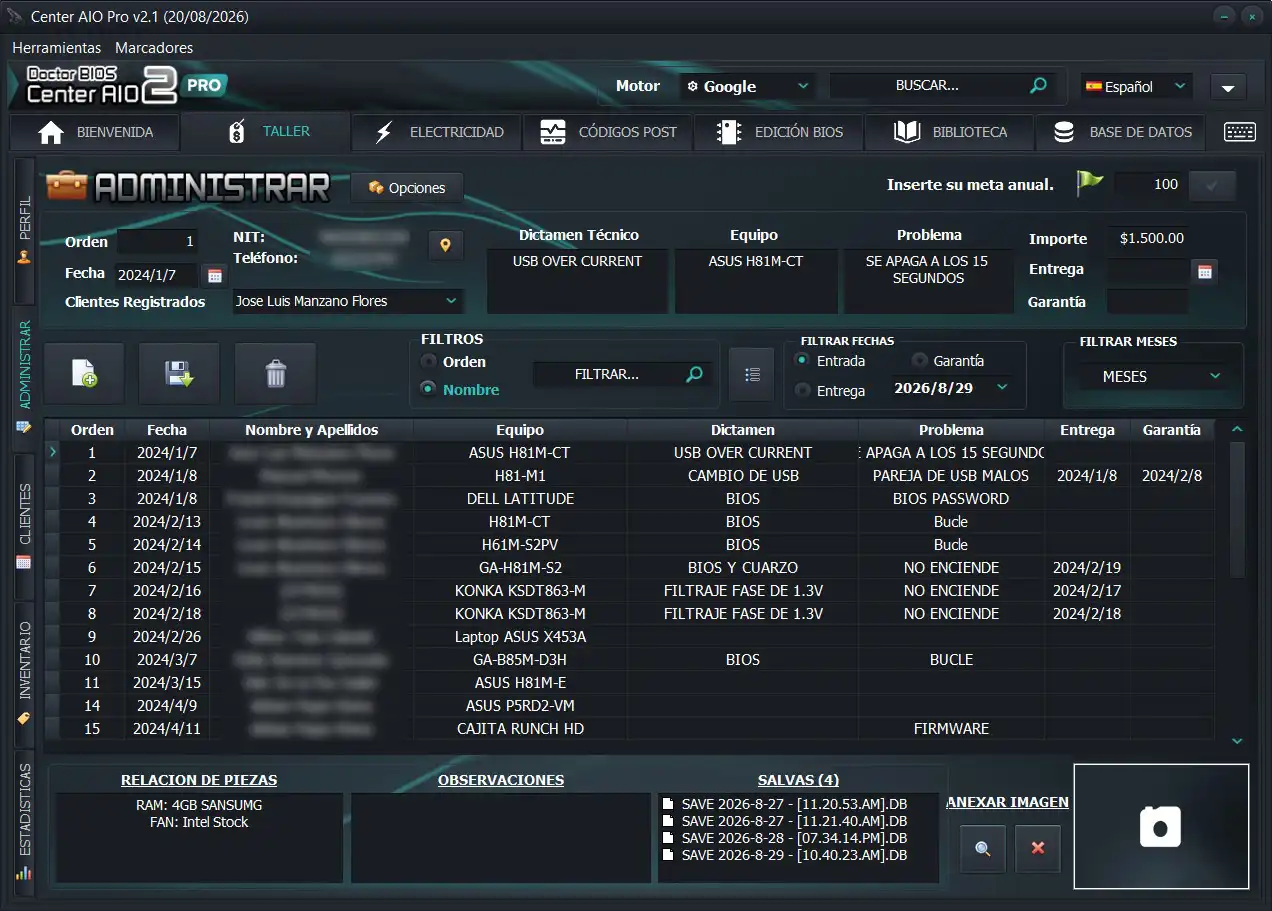Click the zoom magnifier button under ANEXAR IMAGEN
This screenshot has height=911, width=1272.
tap(983, 848)
